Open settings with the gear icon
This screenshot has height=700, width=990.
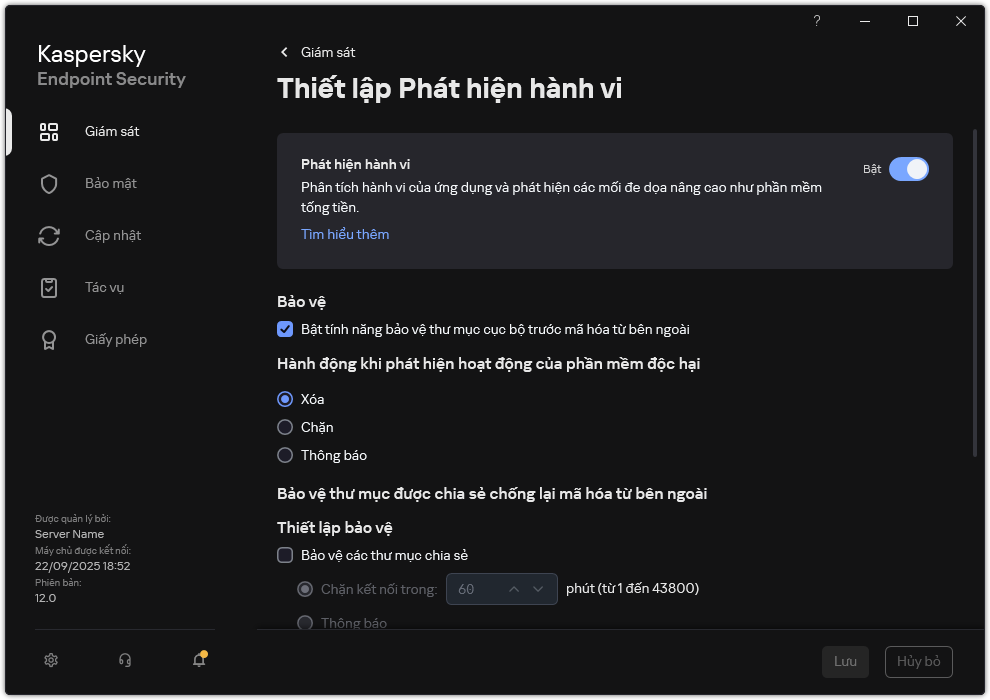51,660
